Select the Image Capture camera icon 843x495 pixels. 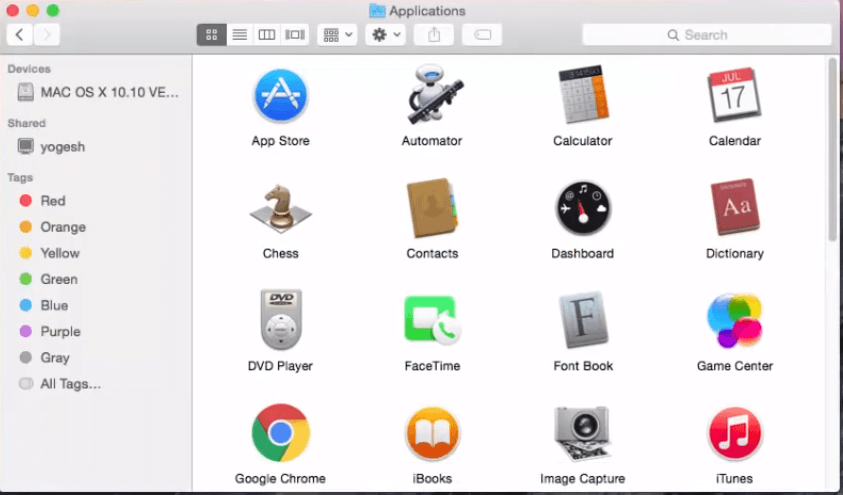(x=583, y=434)
